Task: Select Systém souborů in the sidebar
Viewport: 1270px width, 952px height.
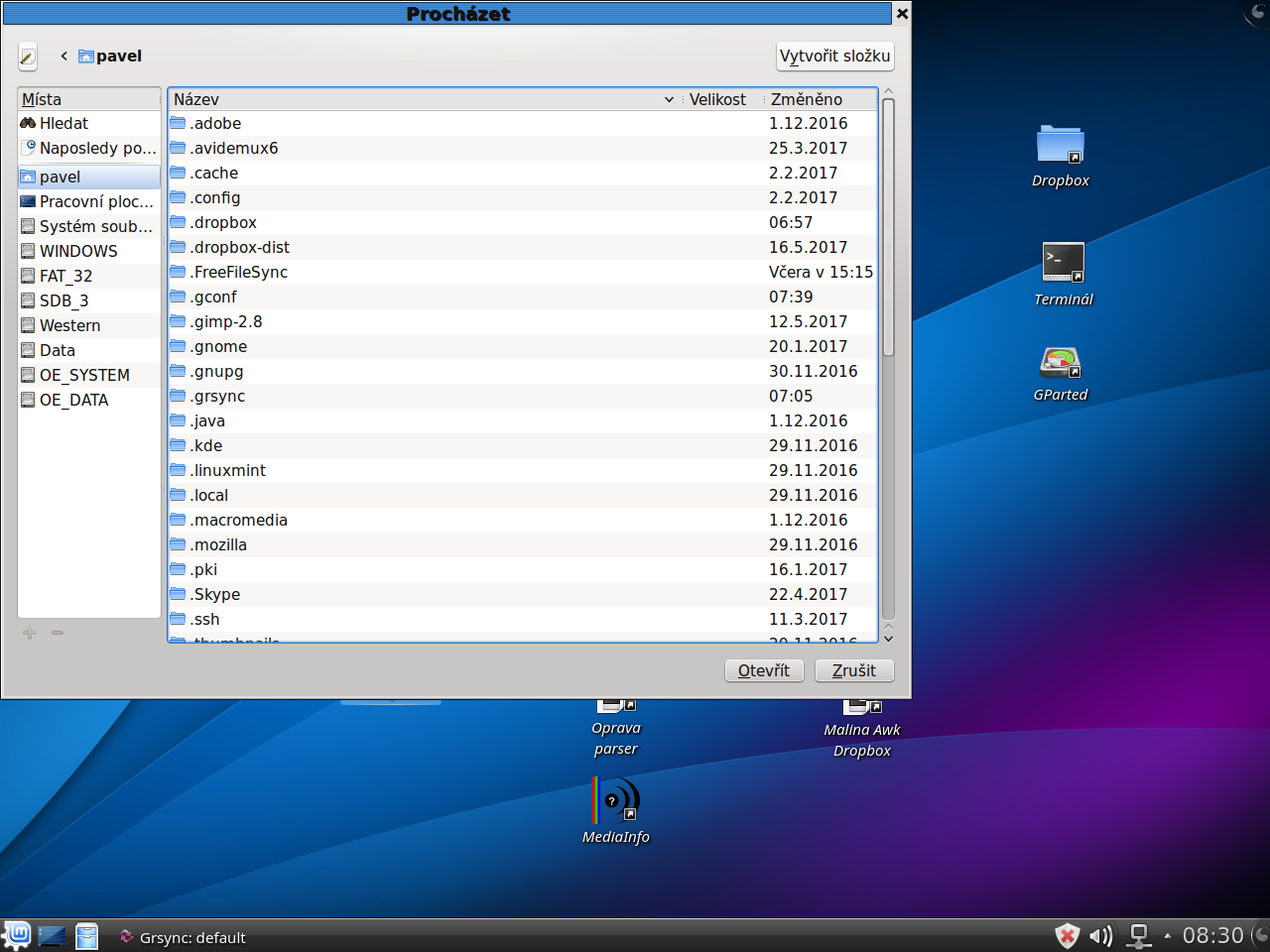Action: tap(89, 226)
